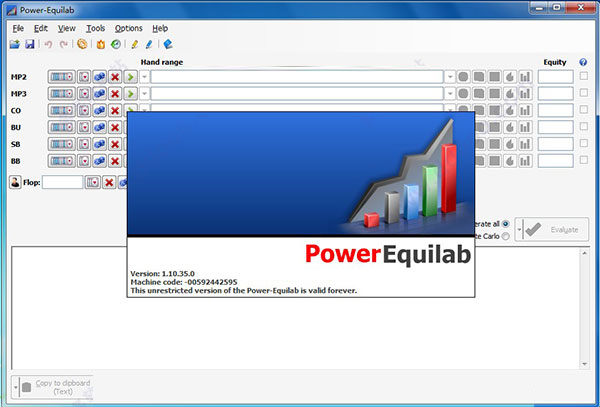This screenshot has height=407, width=600.
Task: Tick the checkbox at end of MP3 row
Action: tap(584, 93)
